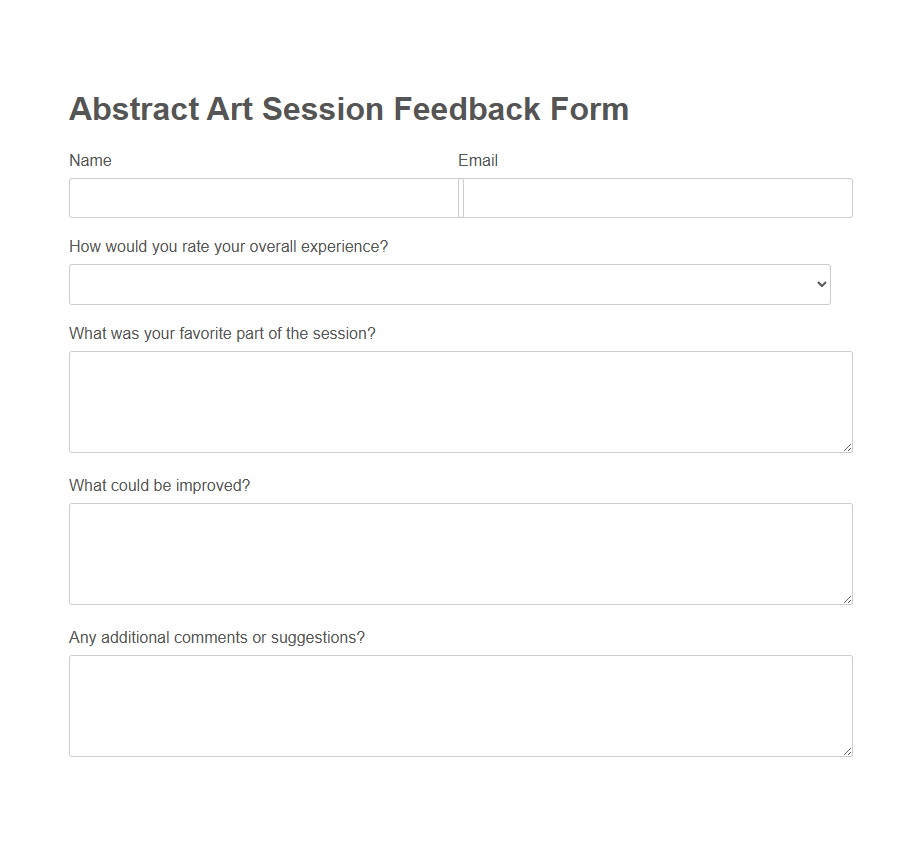Click the overall experience question label

(228, 246)
